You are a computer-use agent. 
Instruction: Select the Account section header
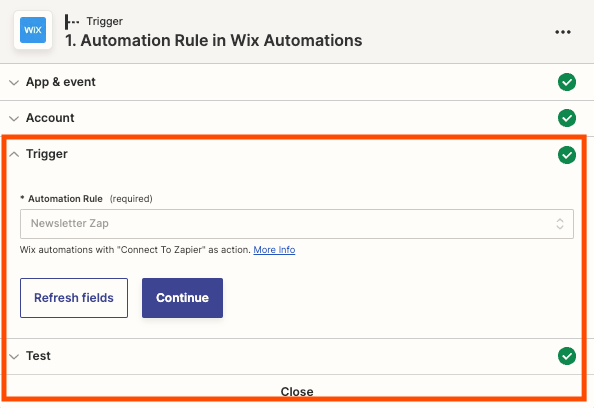[x=297, y=118]
